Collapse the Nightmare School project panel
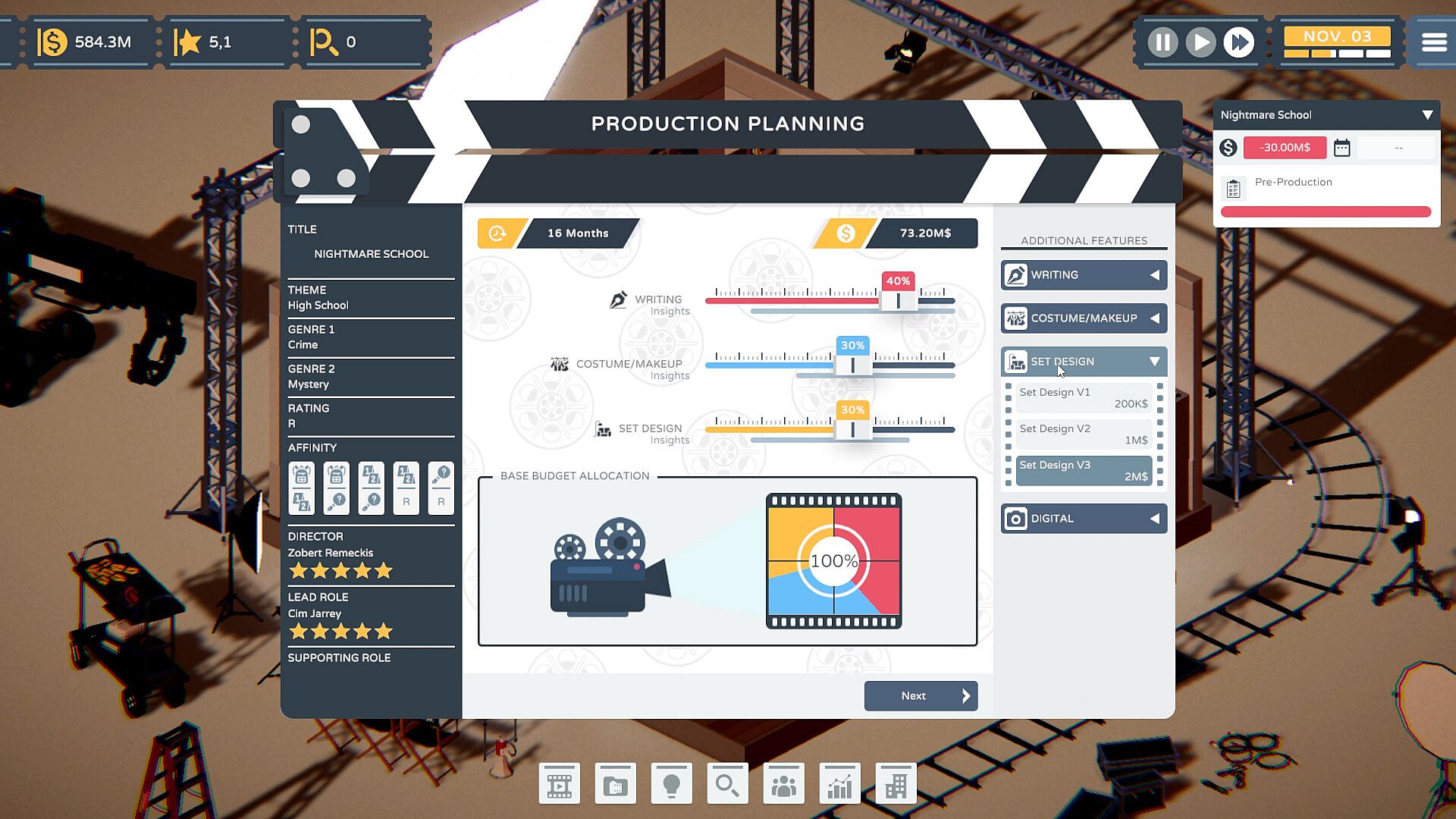The width and height of the screenshot is (1456, 819). (1427, 115)
